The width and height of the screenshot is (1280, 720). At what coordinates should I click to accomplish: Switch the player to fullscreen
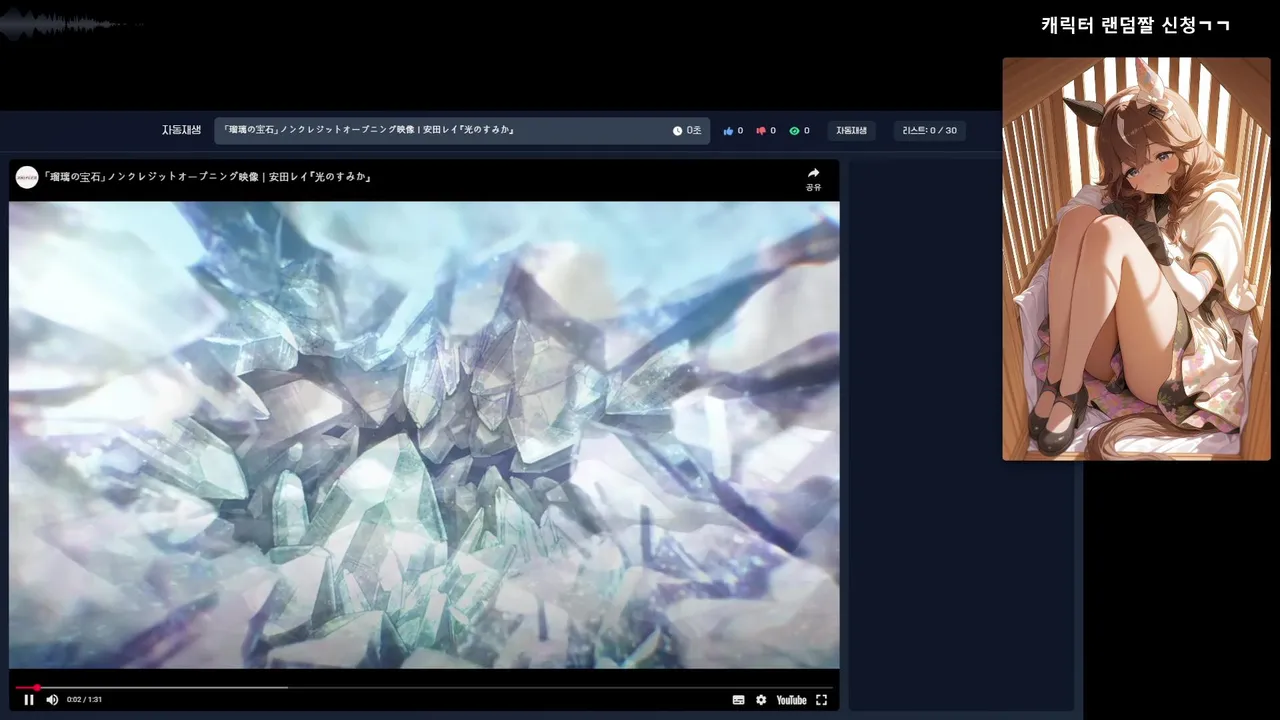(822, 700)
